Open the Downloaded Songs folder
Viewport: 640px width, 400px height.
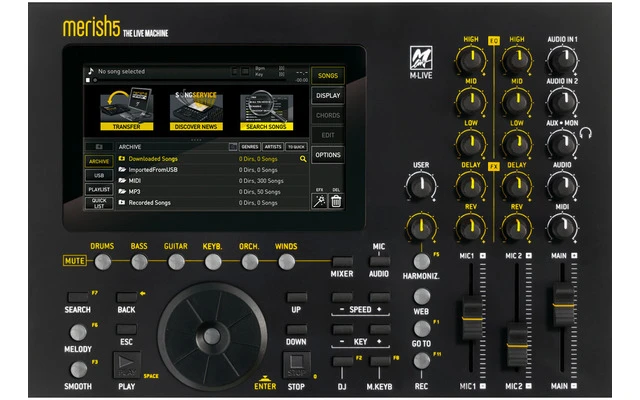coord(212,159)
